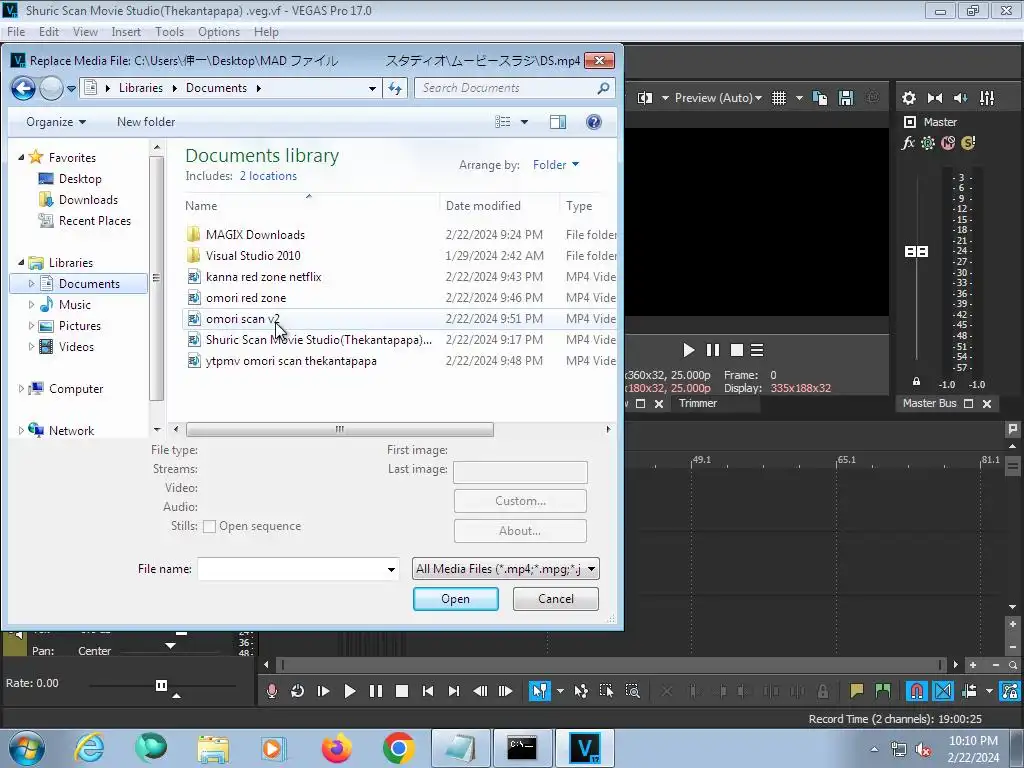This screenshot has width=1024, height=768.
Task: Click the preview overlays grid icon
Action: pos(778,98)
